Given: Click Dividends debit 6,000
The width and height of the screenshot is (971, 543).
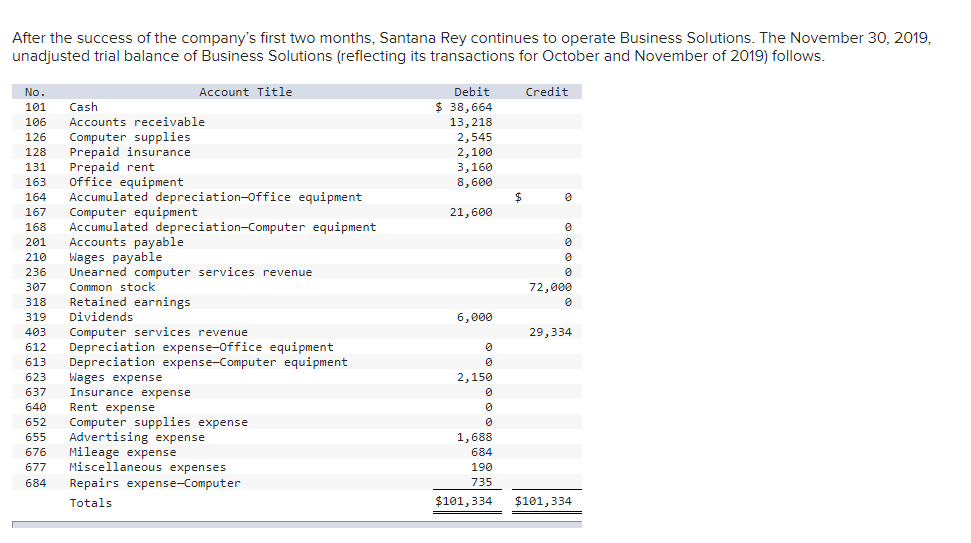Looking at the screenshot, I should [x=474, y=317].
